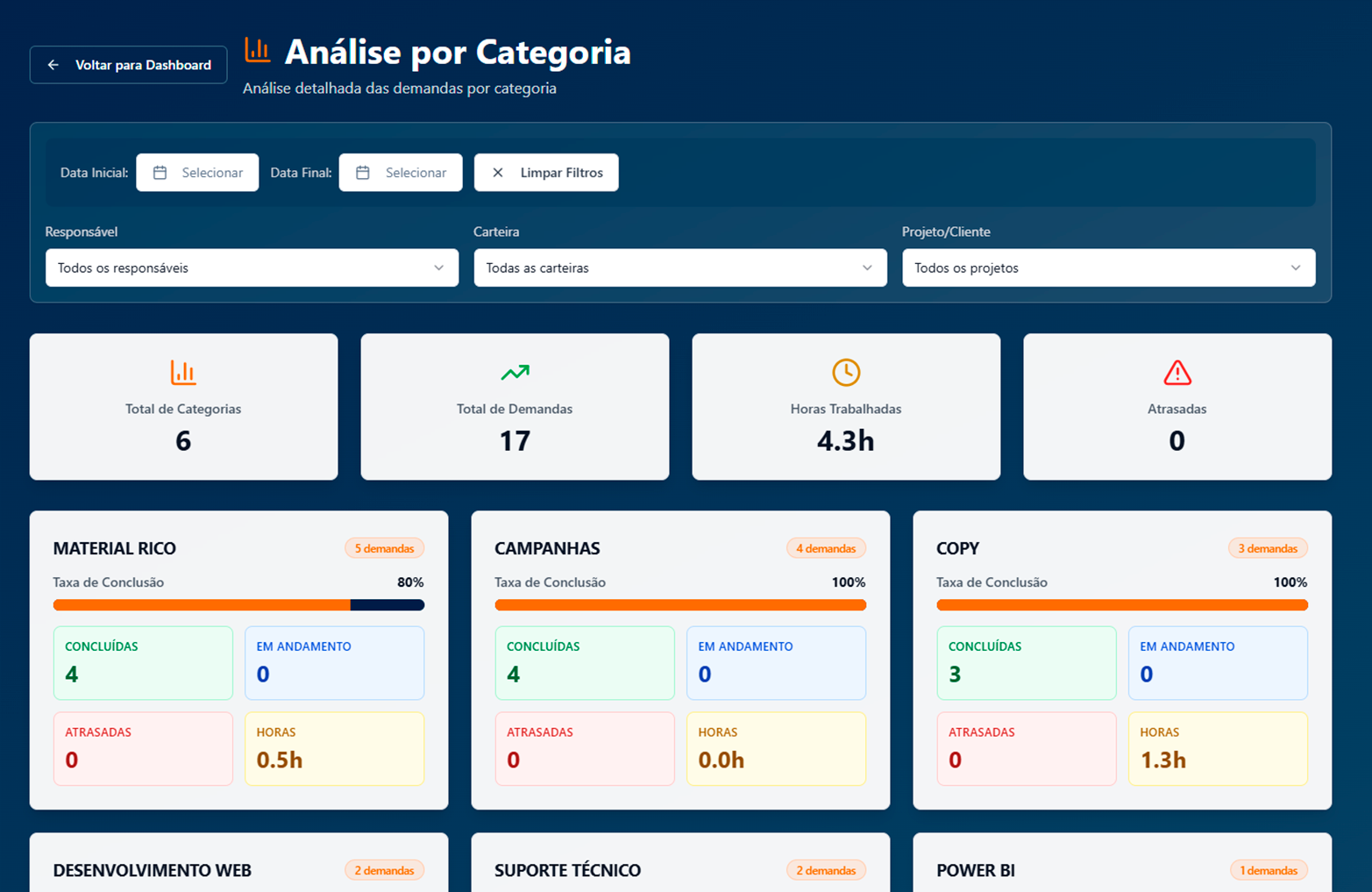Click the "2 demandas" badge on SUPORTE TÉCNICO
Screen dimensions: 1372x892
(x=826, y=870)
